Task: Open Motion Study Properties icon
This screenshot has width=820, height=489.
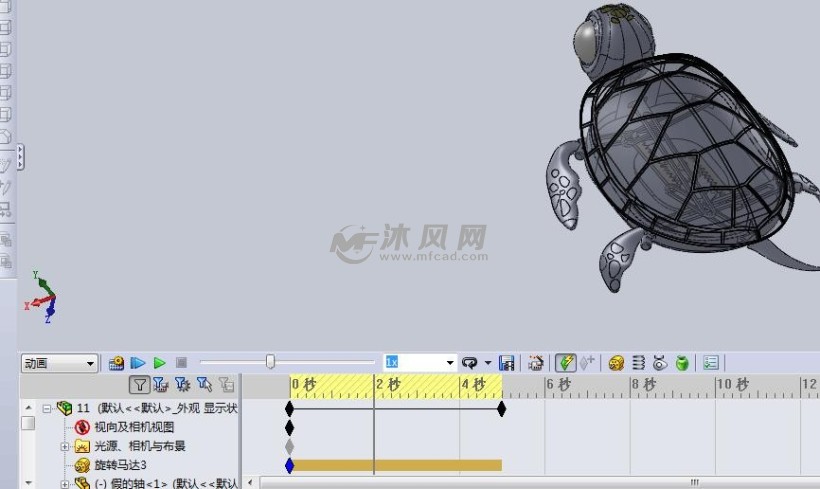Action: [x=711, y=363]
